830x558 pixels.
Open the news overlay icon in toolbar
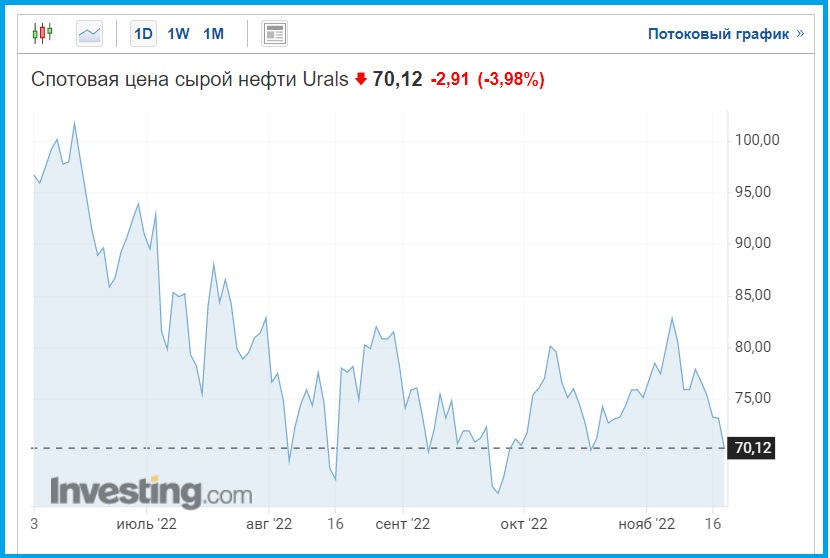(274, 34)
